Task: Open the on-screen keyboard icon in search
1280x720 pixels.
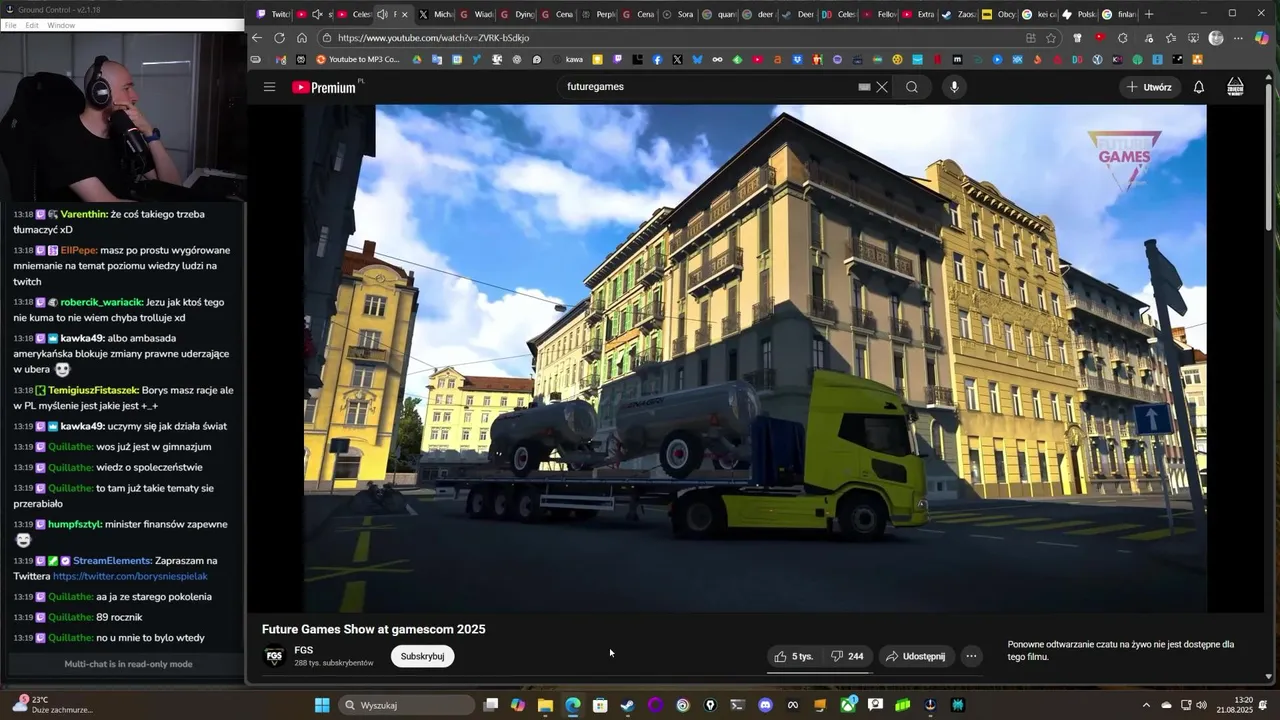Action: coord(864,87)
